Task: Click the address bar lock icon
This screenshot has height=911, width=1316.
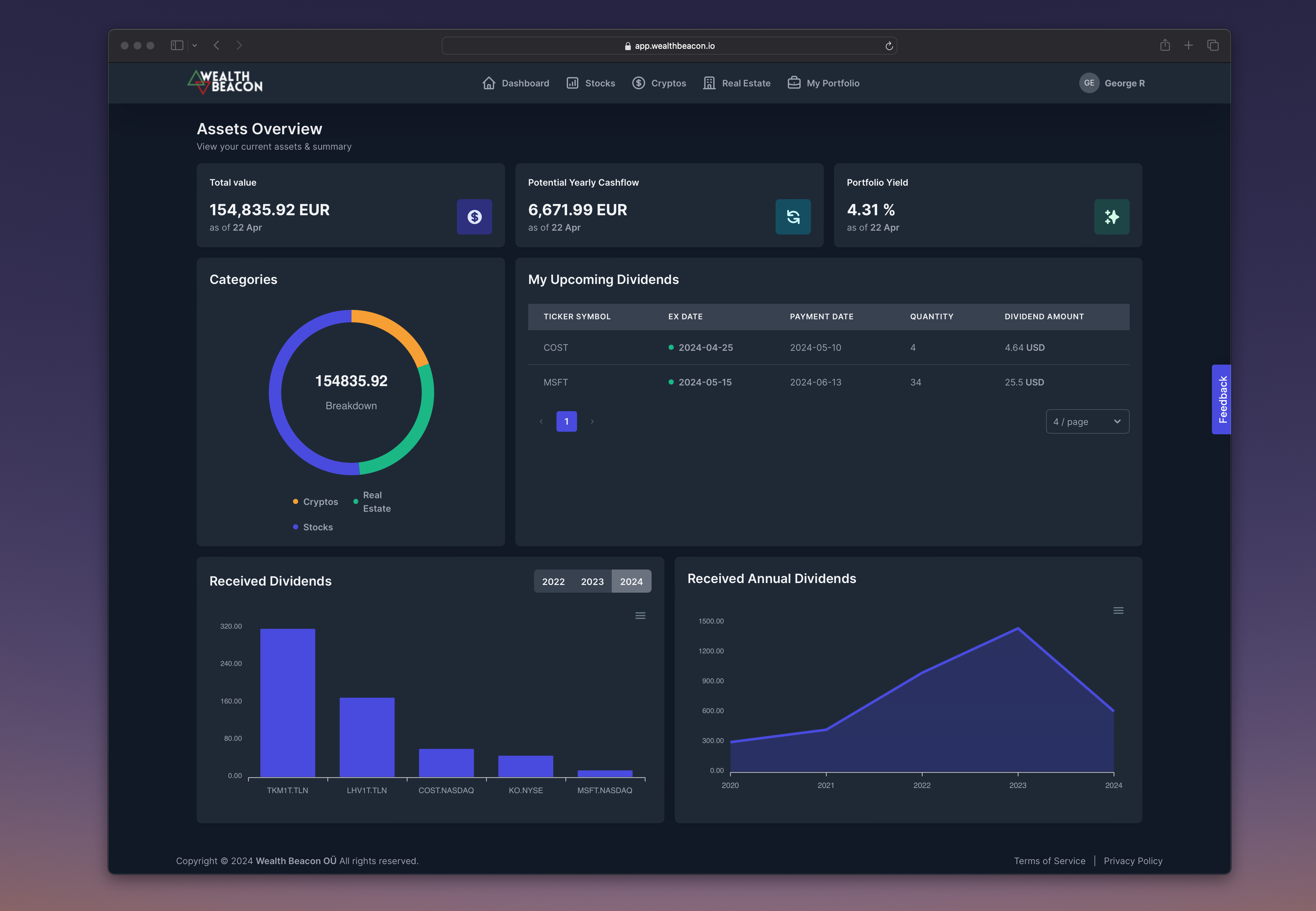Action: coord(628,46)
